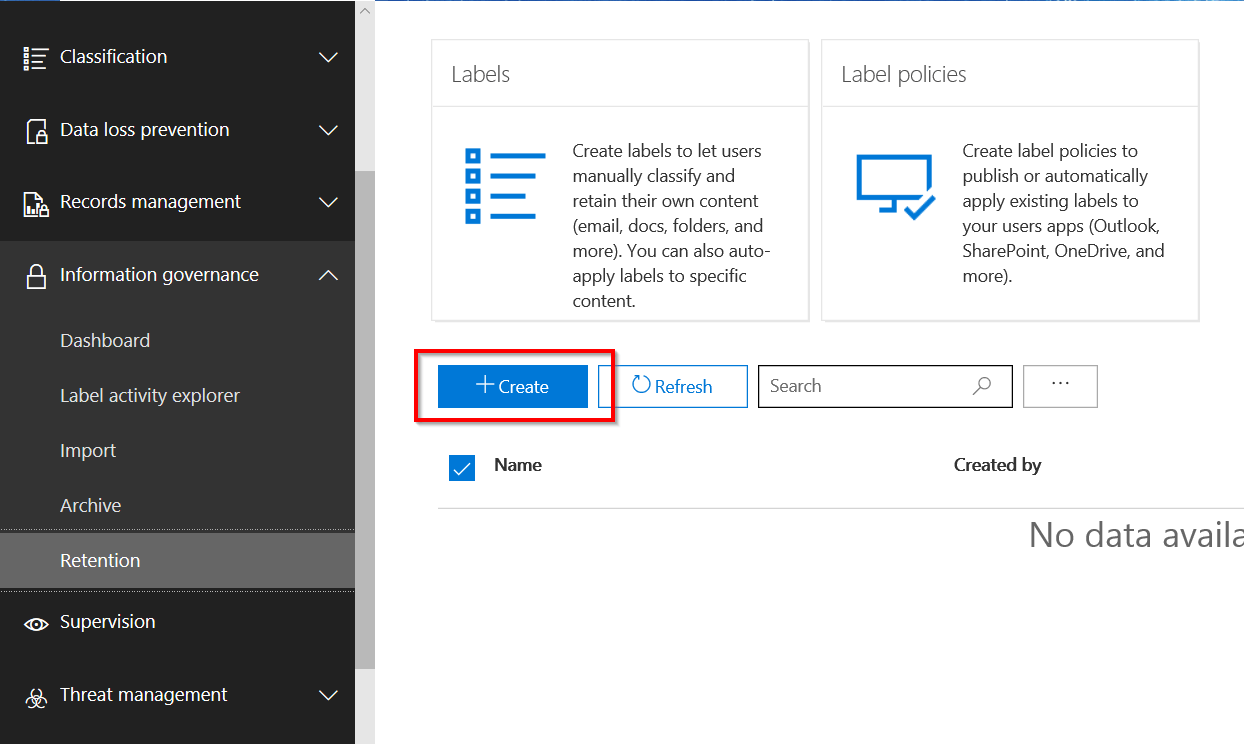Image resolution: width=1244 pixels, height=744 pixels.
Task: Navigate to the Archive section
Action: point(90,505)
